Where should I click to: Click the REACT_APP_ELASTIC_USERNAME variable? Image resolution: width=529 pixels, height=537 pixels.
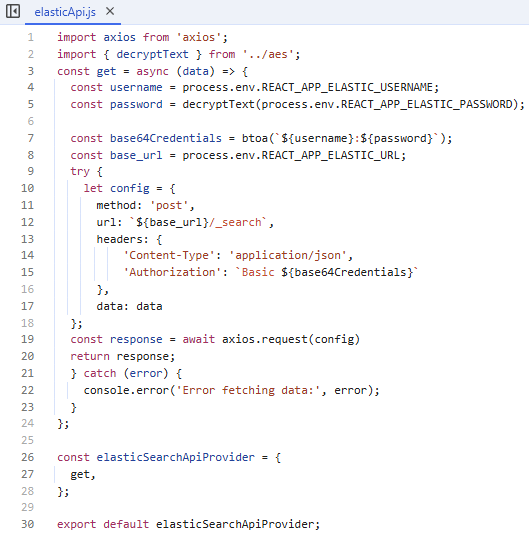tap(350, 87)
